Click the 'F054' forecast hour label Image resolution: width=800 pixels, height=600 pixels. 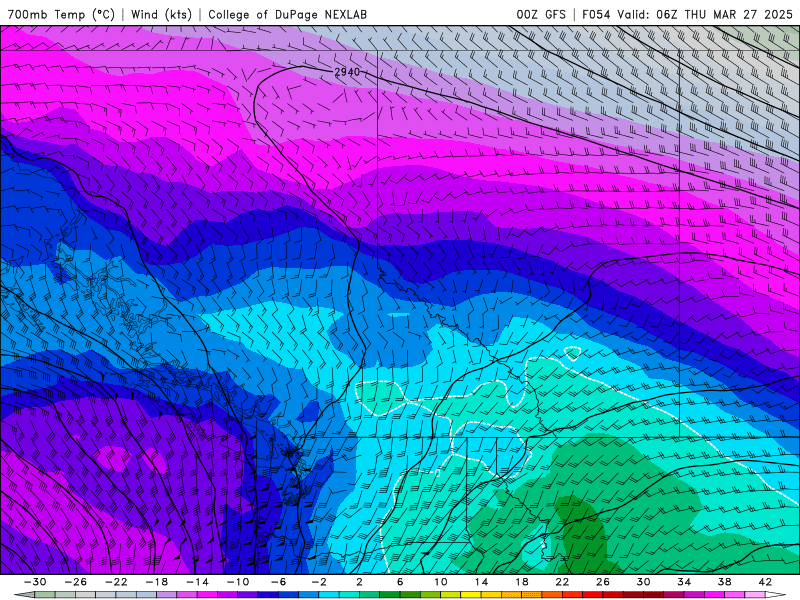(x=596, y=14)
